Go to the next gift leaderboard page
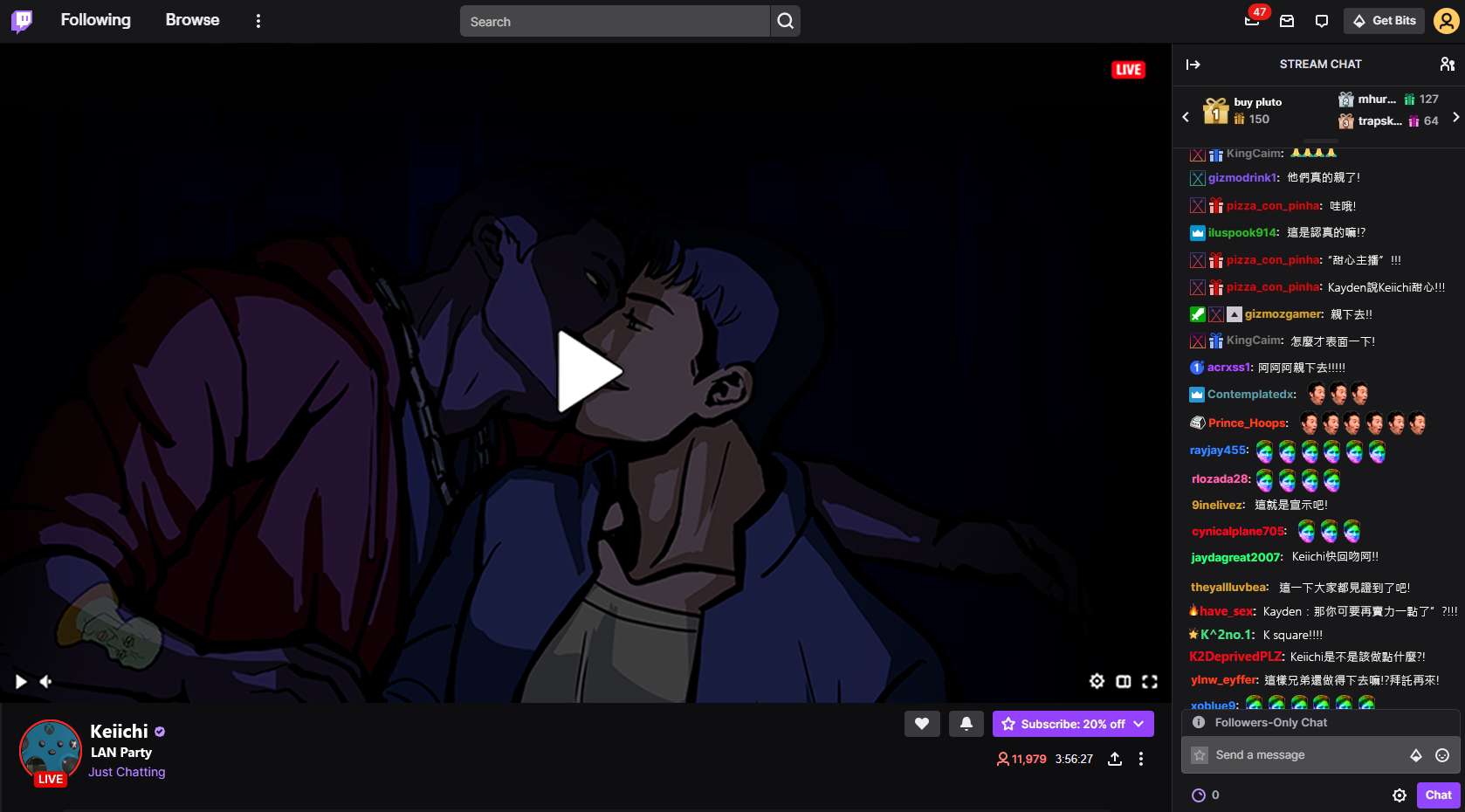The height and width of the screenshot is (812, 1465). tap(1455, 117)
